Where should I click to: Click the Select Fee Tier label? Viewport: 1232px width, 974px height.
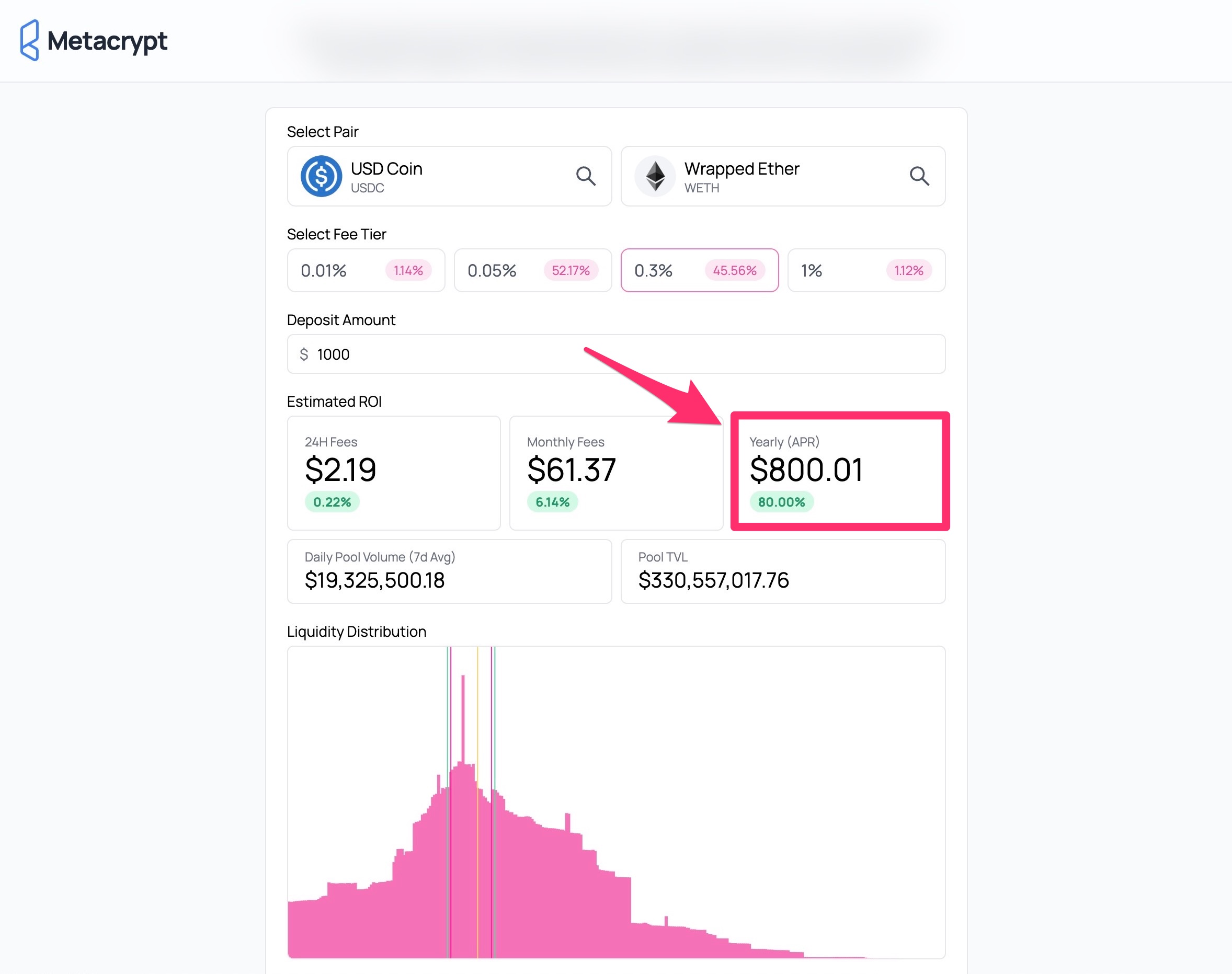337,234
